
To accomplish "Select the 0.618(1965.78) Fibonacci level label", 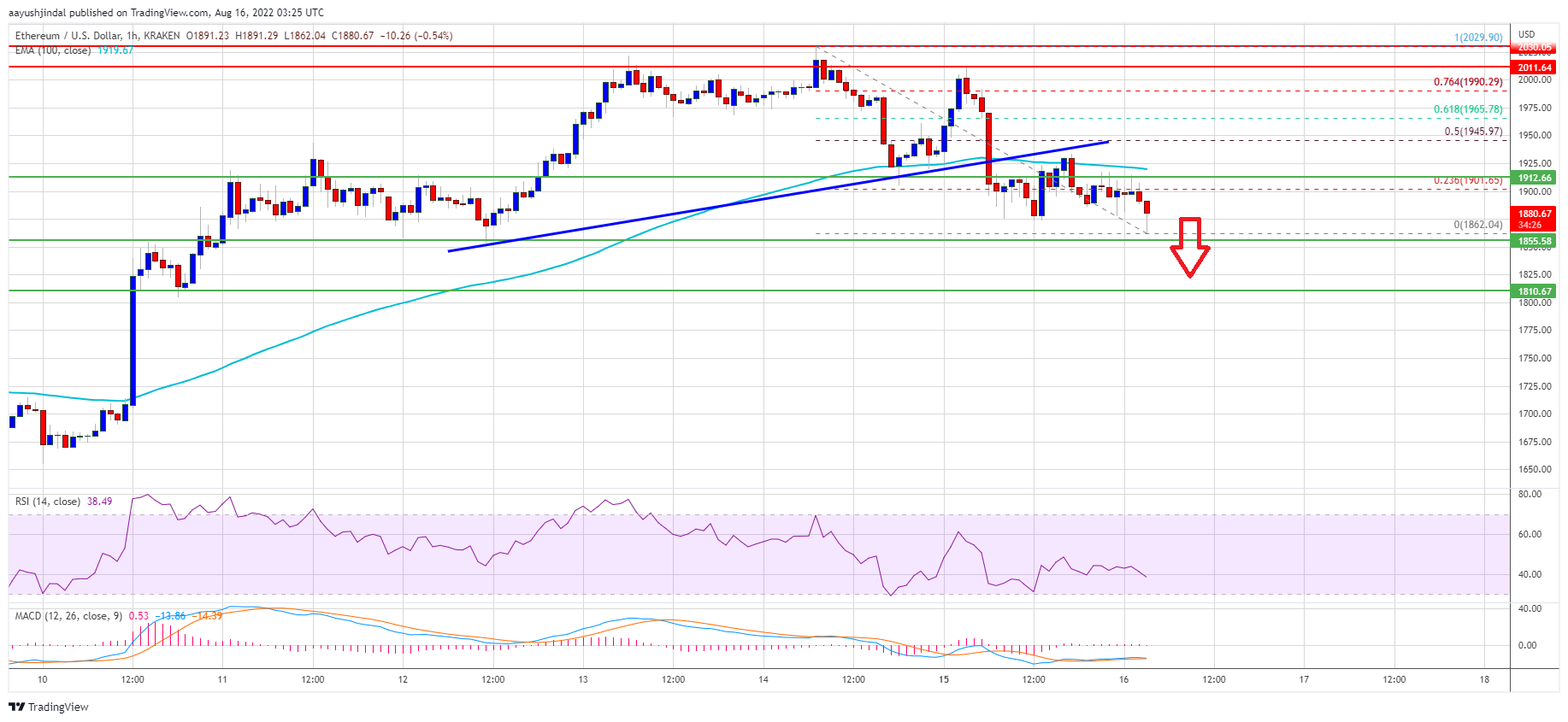I will coord(1467,109).
